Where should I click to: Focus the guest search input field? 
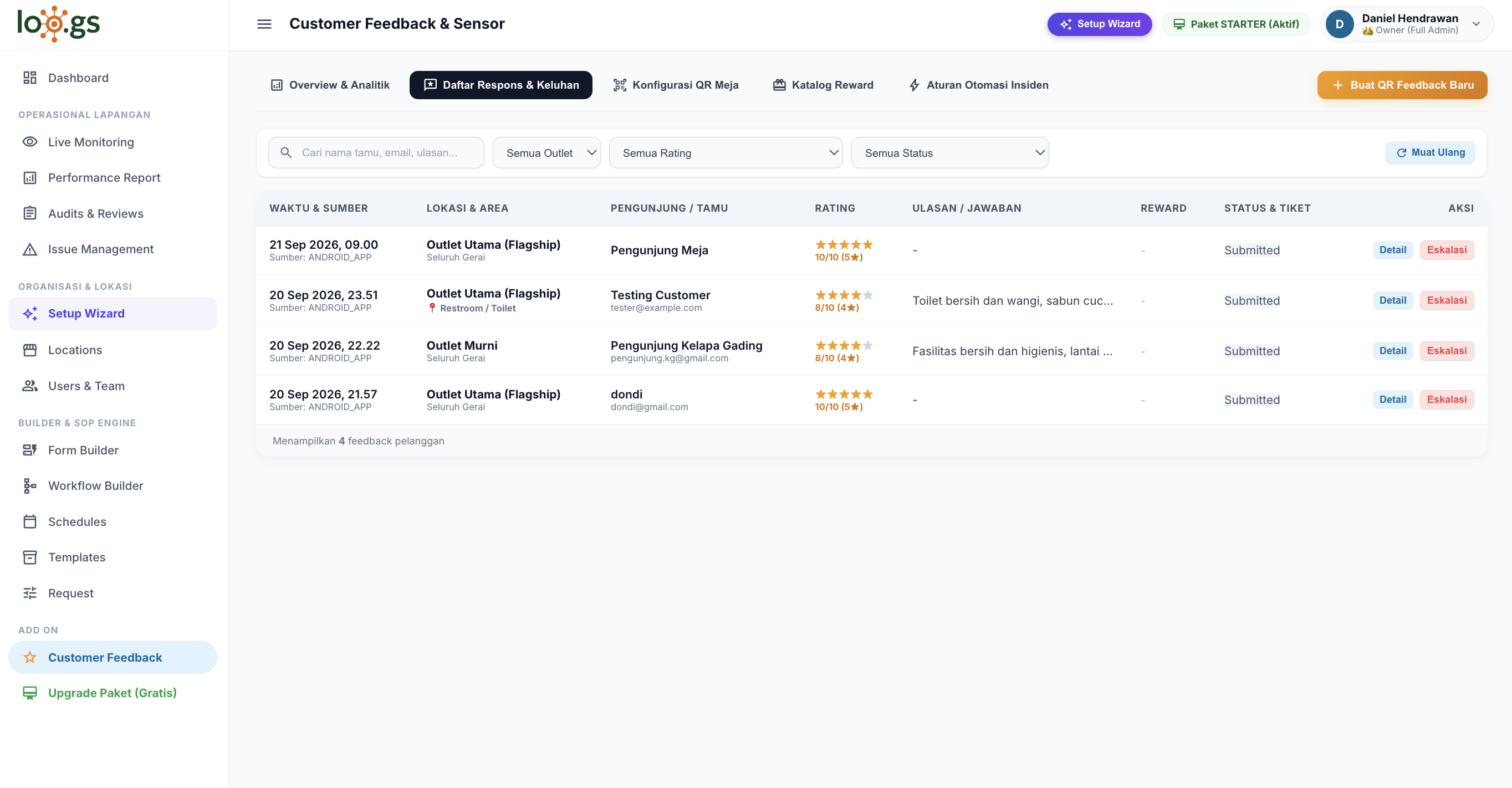coord(376,153)
